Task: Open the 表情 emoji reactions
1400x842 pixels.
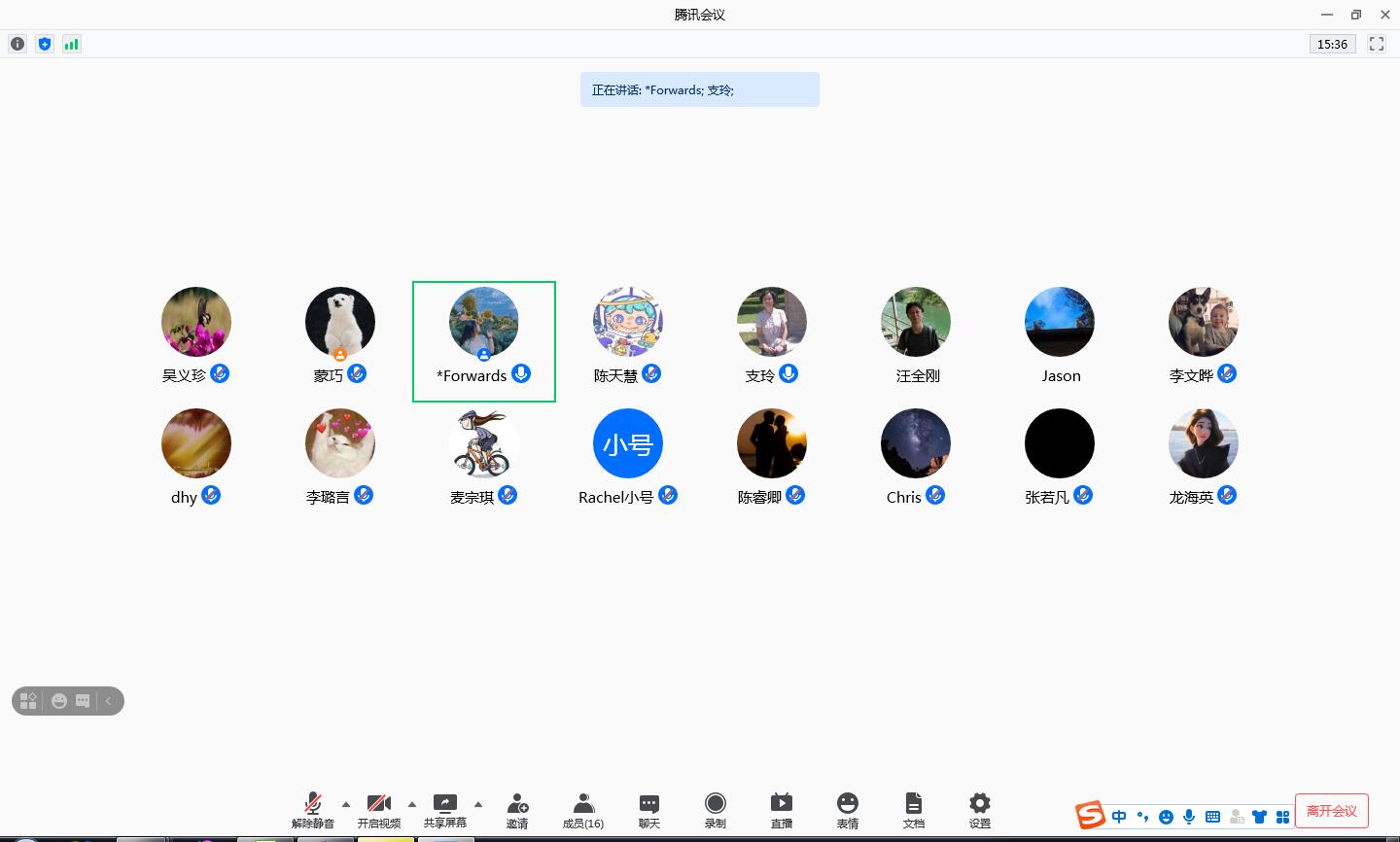Action: point(848,809)
